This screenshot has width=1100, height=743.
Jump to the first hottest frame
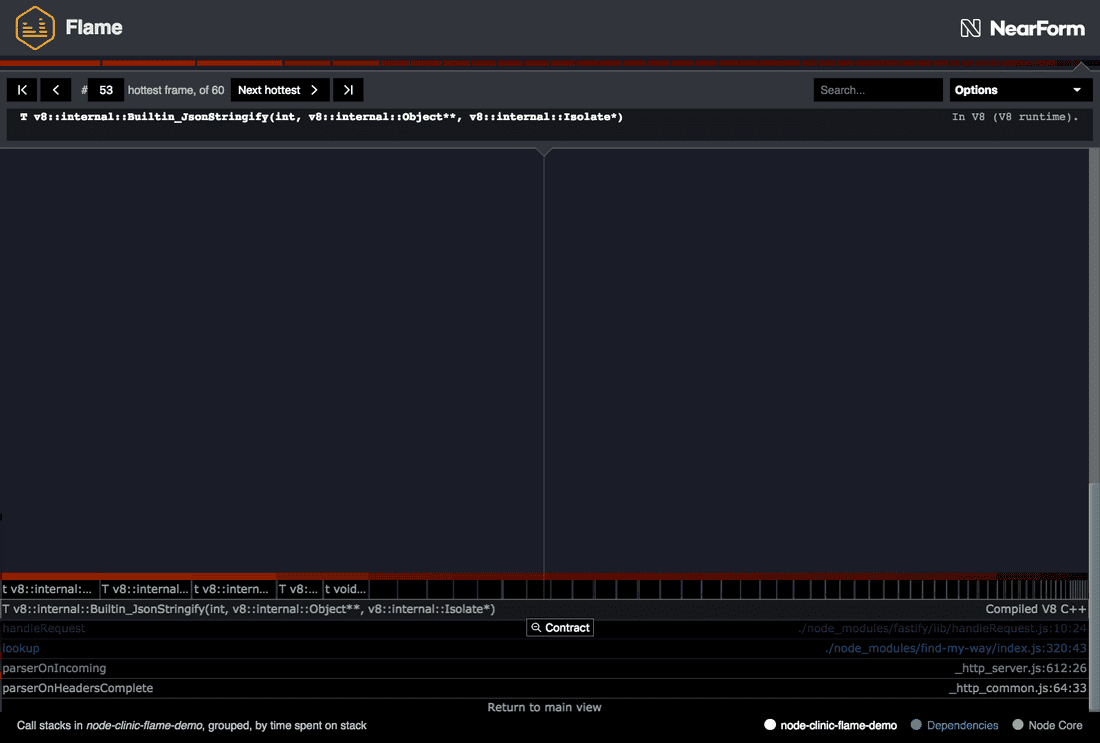[22, 90]
